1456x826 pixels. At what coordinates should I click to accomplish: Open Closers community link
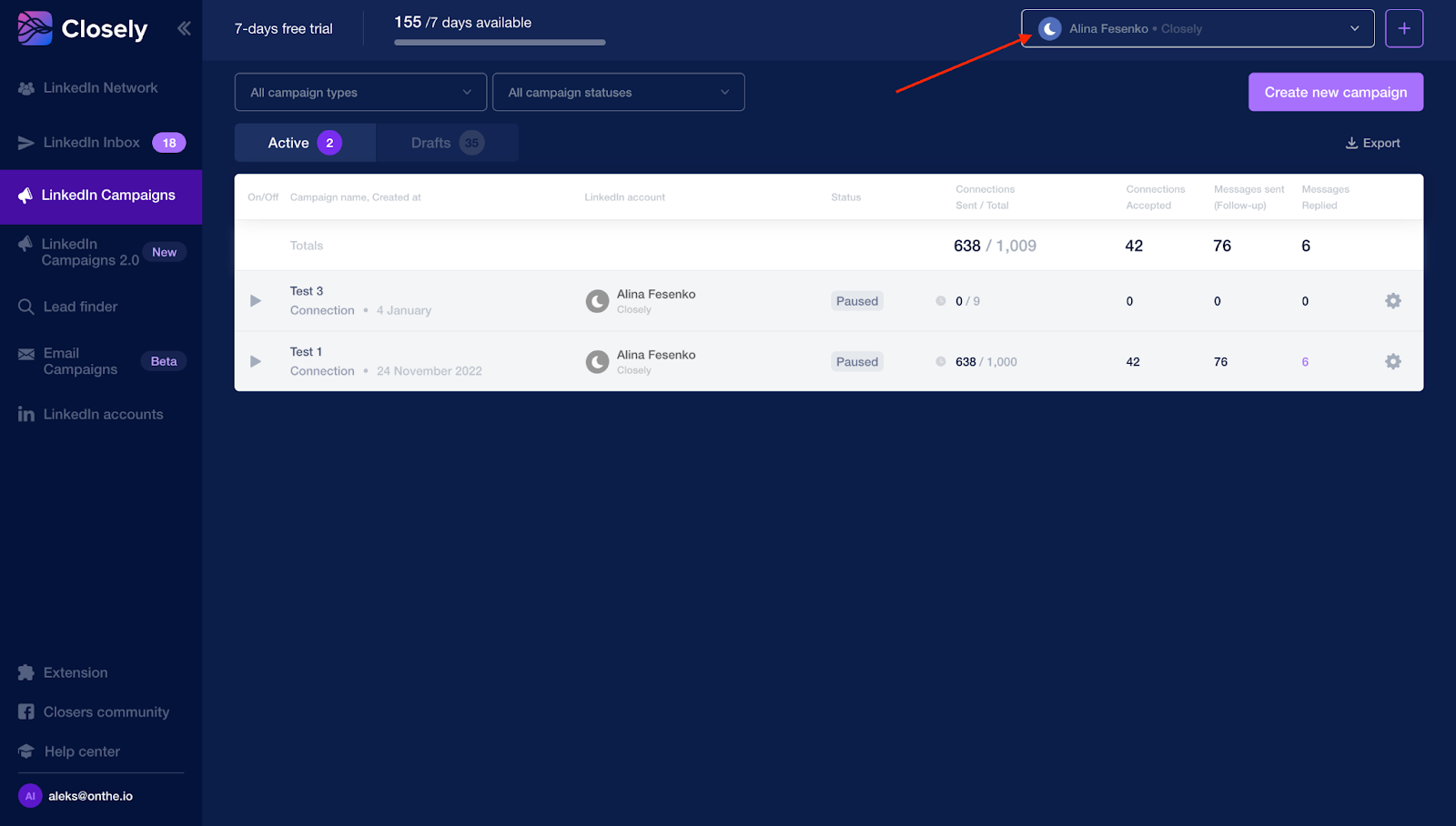click(x=106, y=712)
